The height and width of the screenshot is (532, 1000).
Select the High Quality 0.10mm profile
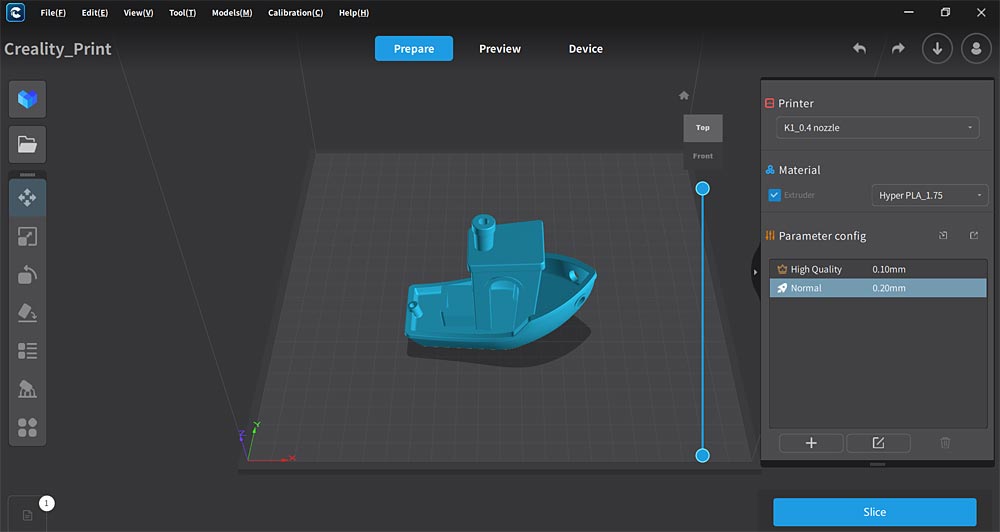click(x=878, y=269)
